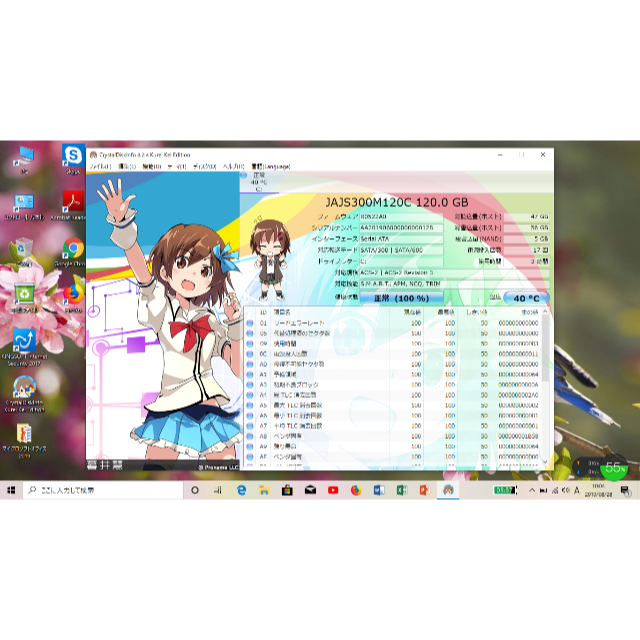The height and width of the screenshot is (640, 640).
Task: Open KINGSOFT Internet Security 2017 desktop shortcut
Action: [24, 347]
